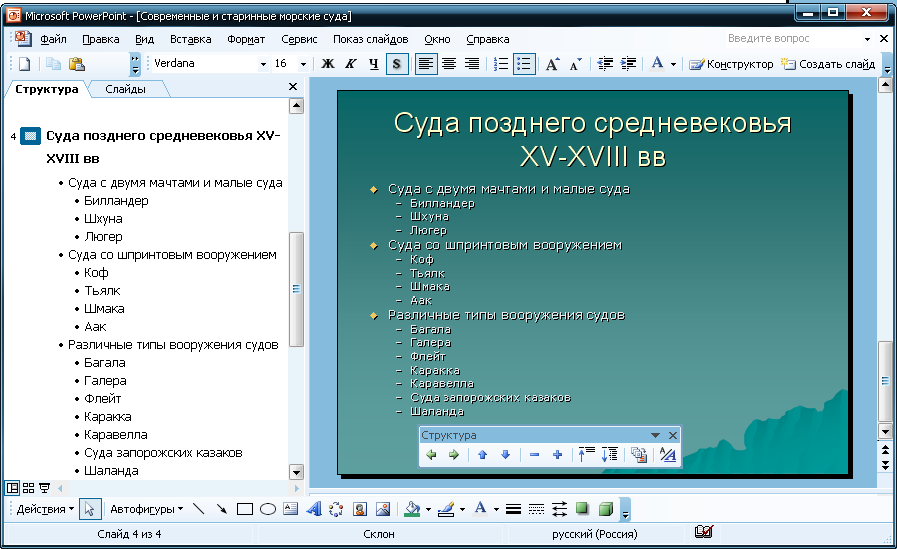Insert diagram or organization chart
This screenshot has height=549, width=897.
336,508
